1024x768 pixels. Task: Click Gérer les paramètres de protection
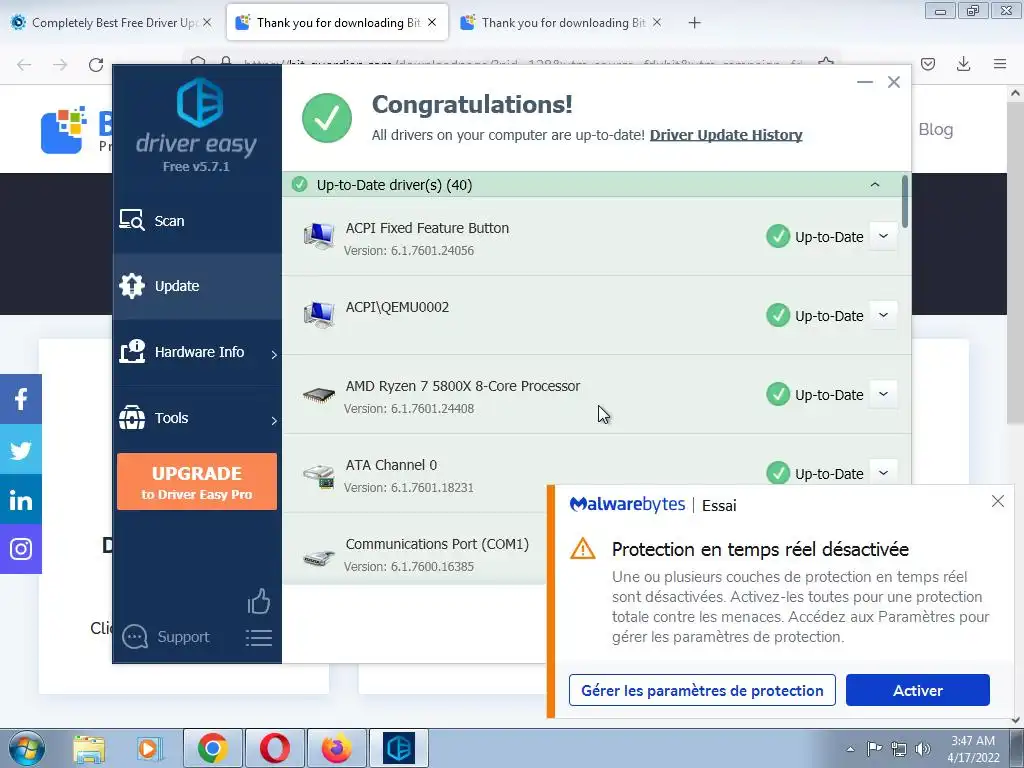[x=702, y=690]
